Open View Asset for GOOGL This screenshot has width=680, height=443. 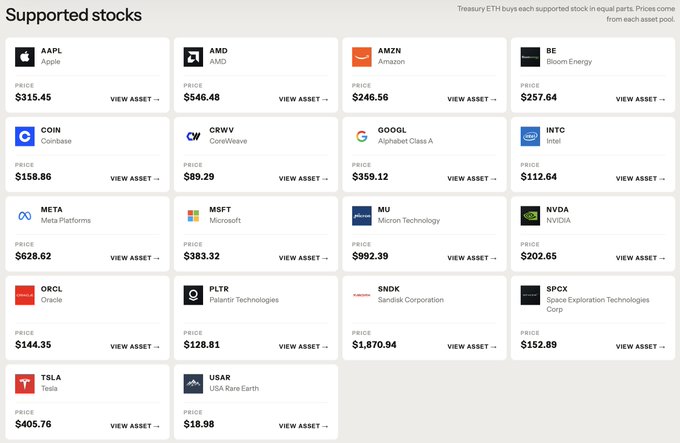point(472,179)
